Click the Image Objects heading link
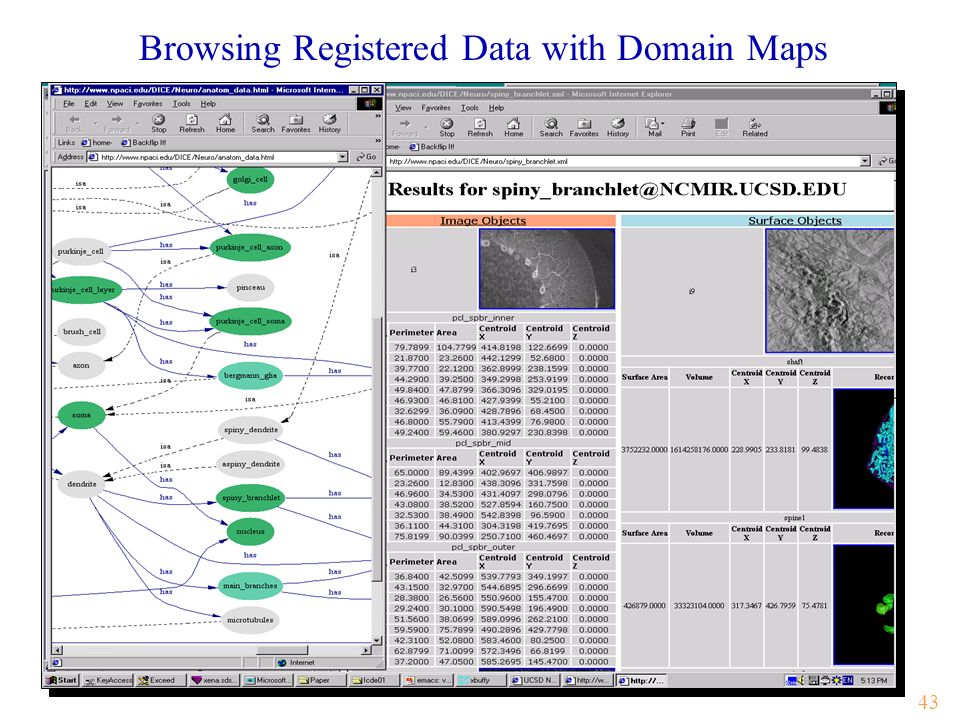This screenshot has width=960, height=720. (483, 220)
